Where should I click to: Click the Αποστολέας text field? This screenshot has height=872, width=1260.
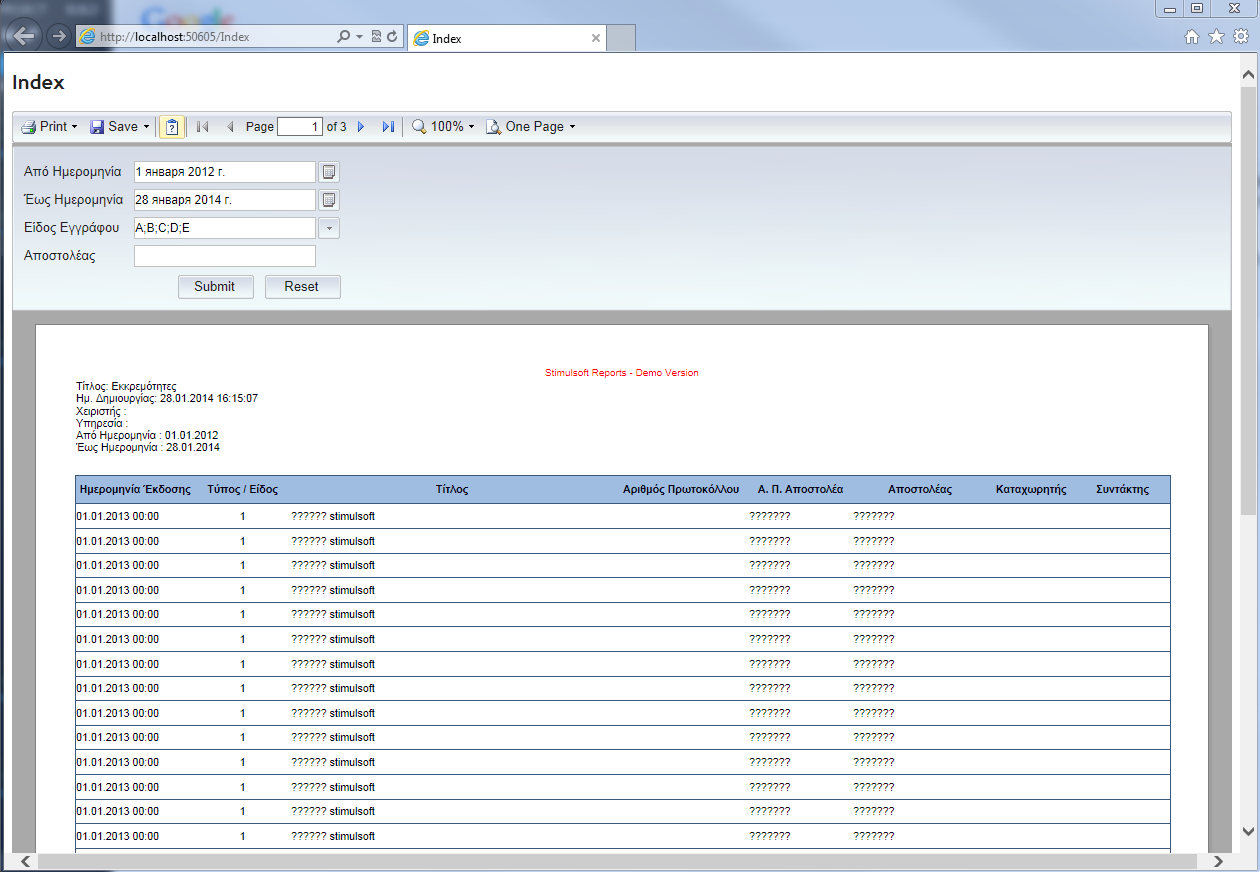(x=225, y=256)
